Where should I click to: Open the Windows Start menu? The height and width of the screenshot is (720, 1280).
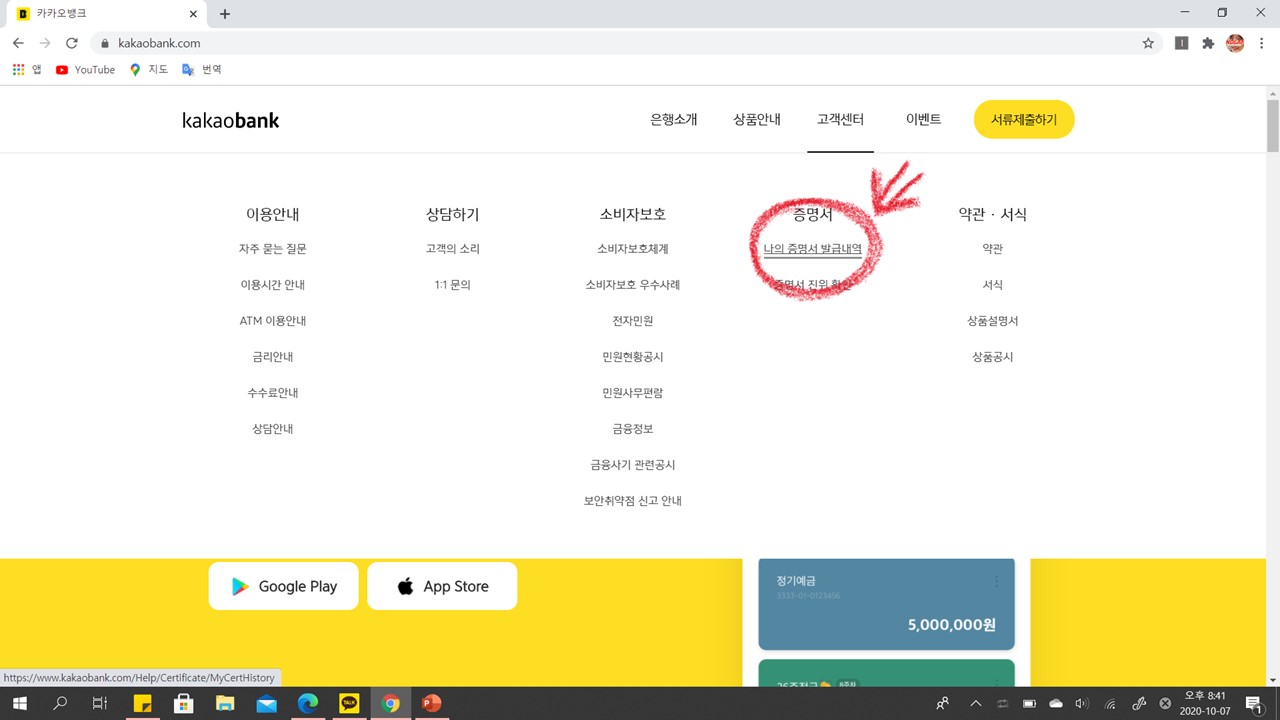[20, 703]
